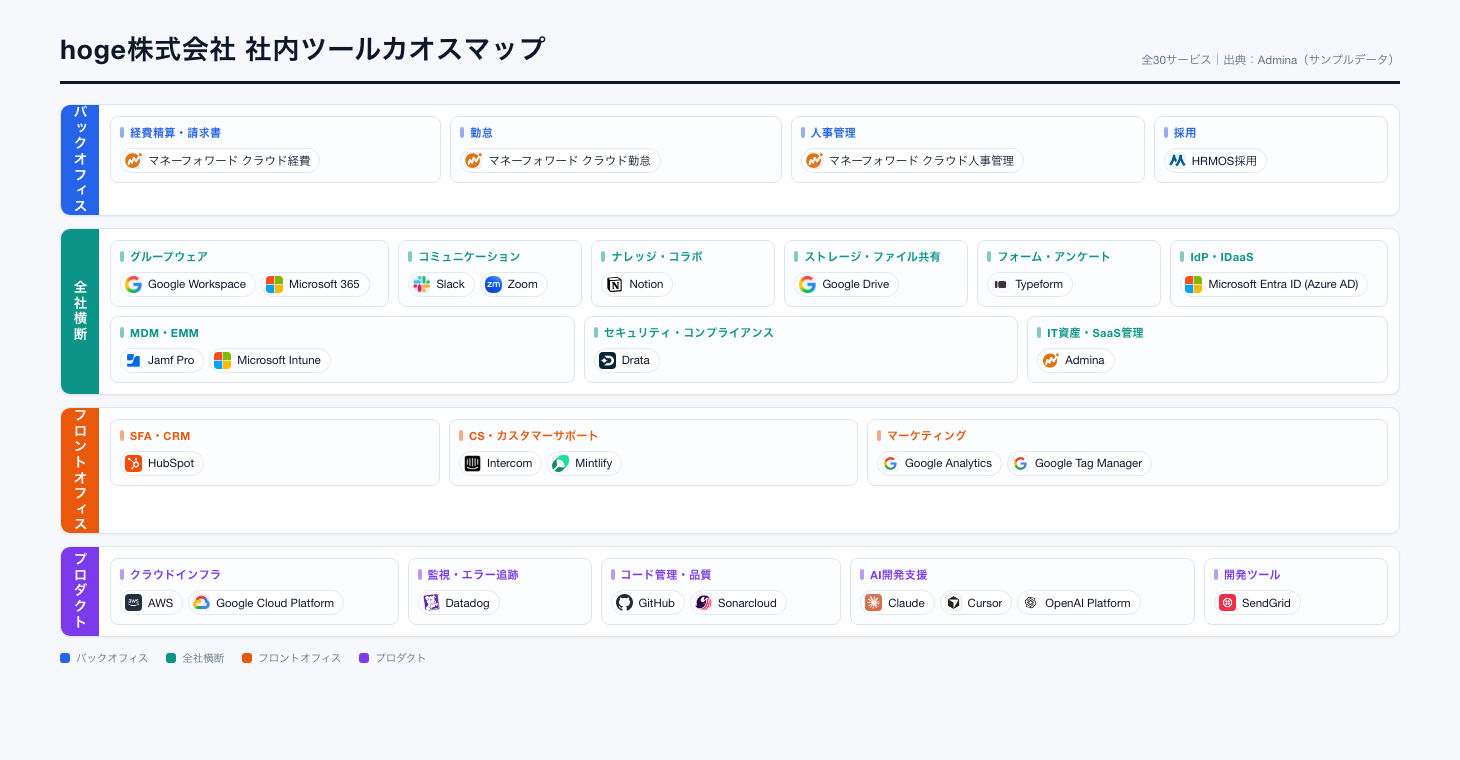Viewport: 1460px width, 760px height.
Task: Click the Cursor logo icon
Action: pos(953,603)
